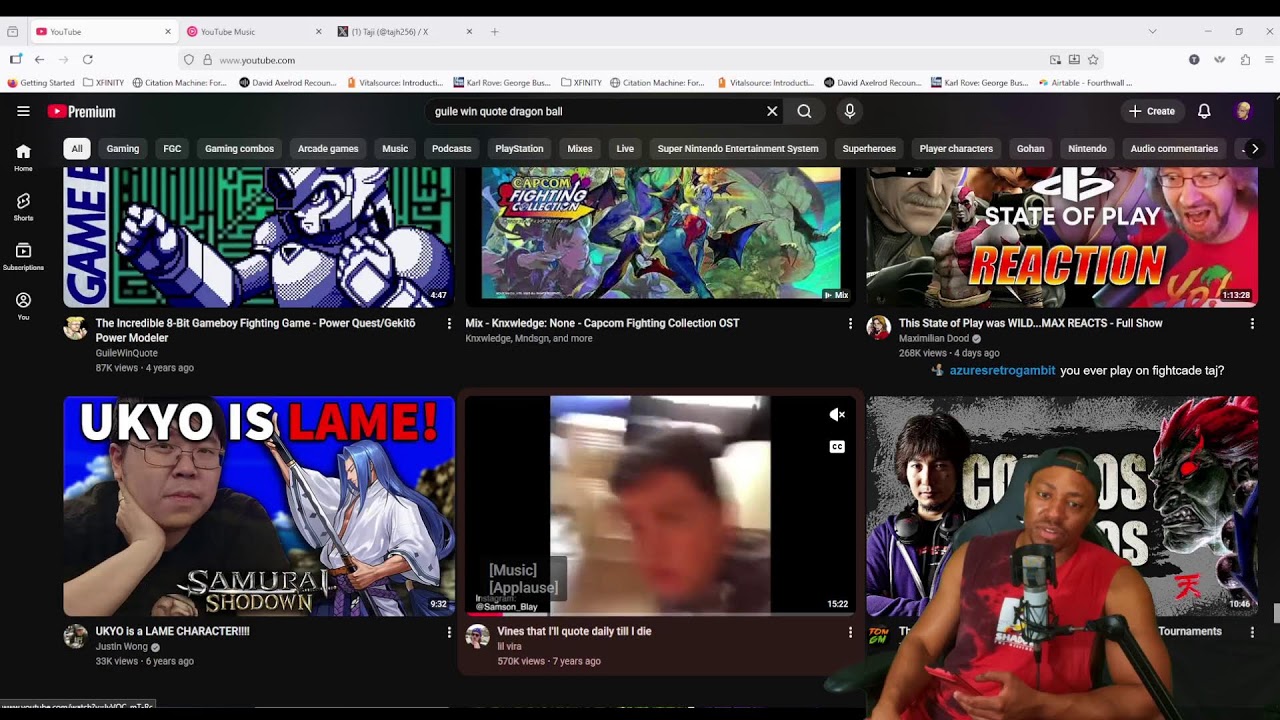This screenshot has width=1280, height=720.
Task: Go to Home in the sidebar
Action: click(23, 157)
